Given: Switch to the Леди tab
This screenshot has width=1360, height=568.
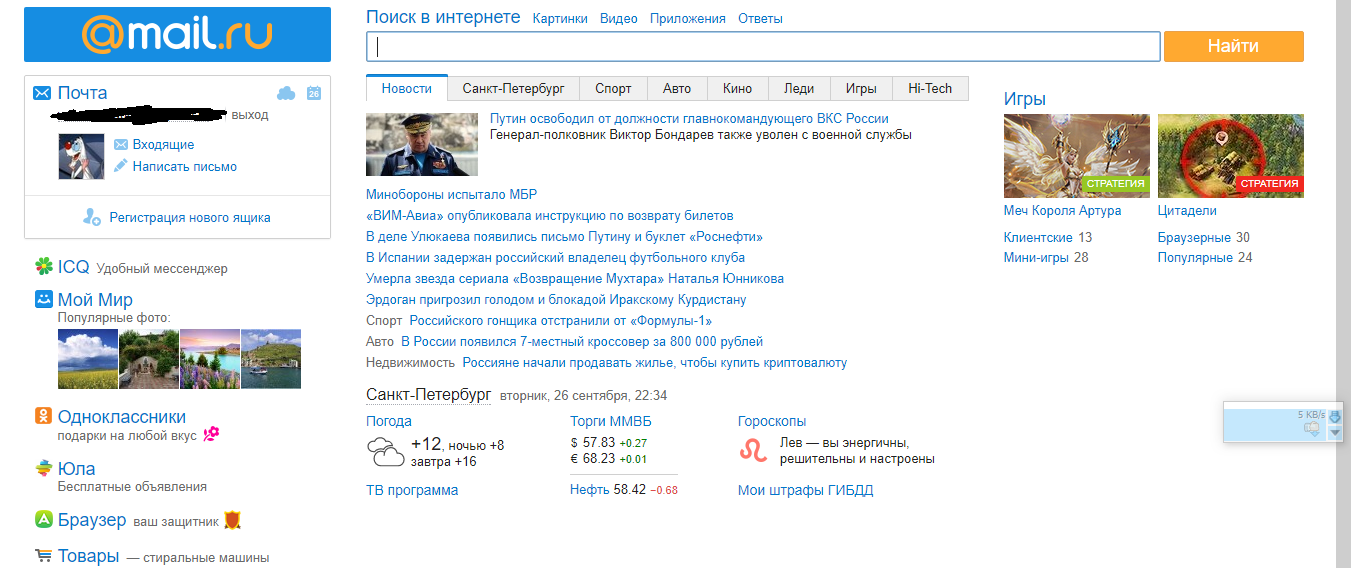Looking at the screenshot, I should pyautogui.click(x=799, y=88).
